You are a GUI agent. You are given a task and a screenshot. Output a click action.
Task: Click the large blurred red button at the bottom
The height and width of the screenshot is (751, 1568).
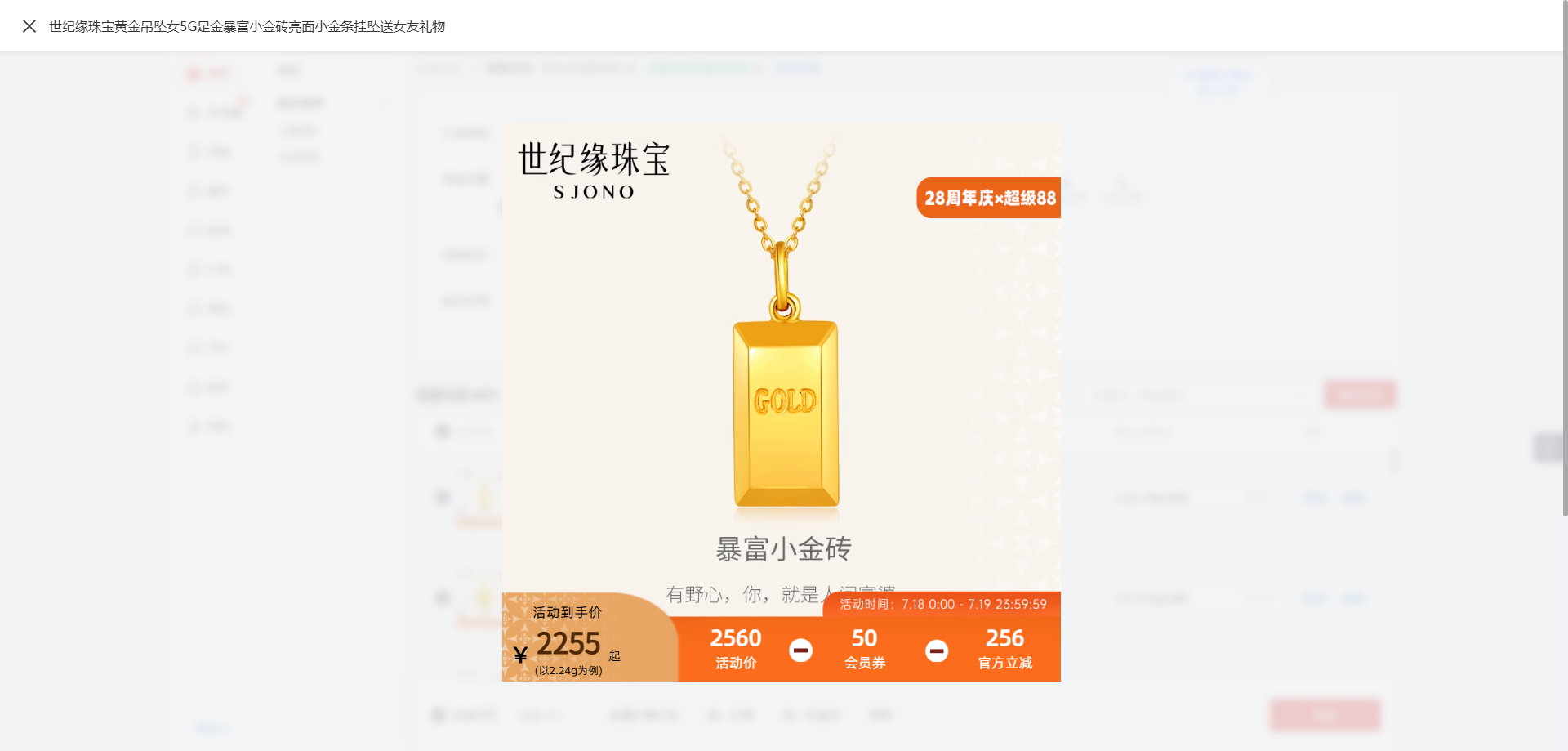click(1325, 715)
